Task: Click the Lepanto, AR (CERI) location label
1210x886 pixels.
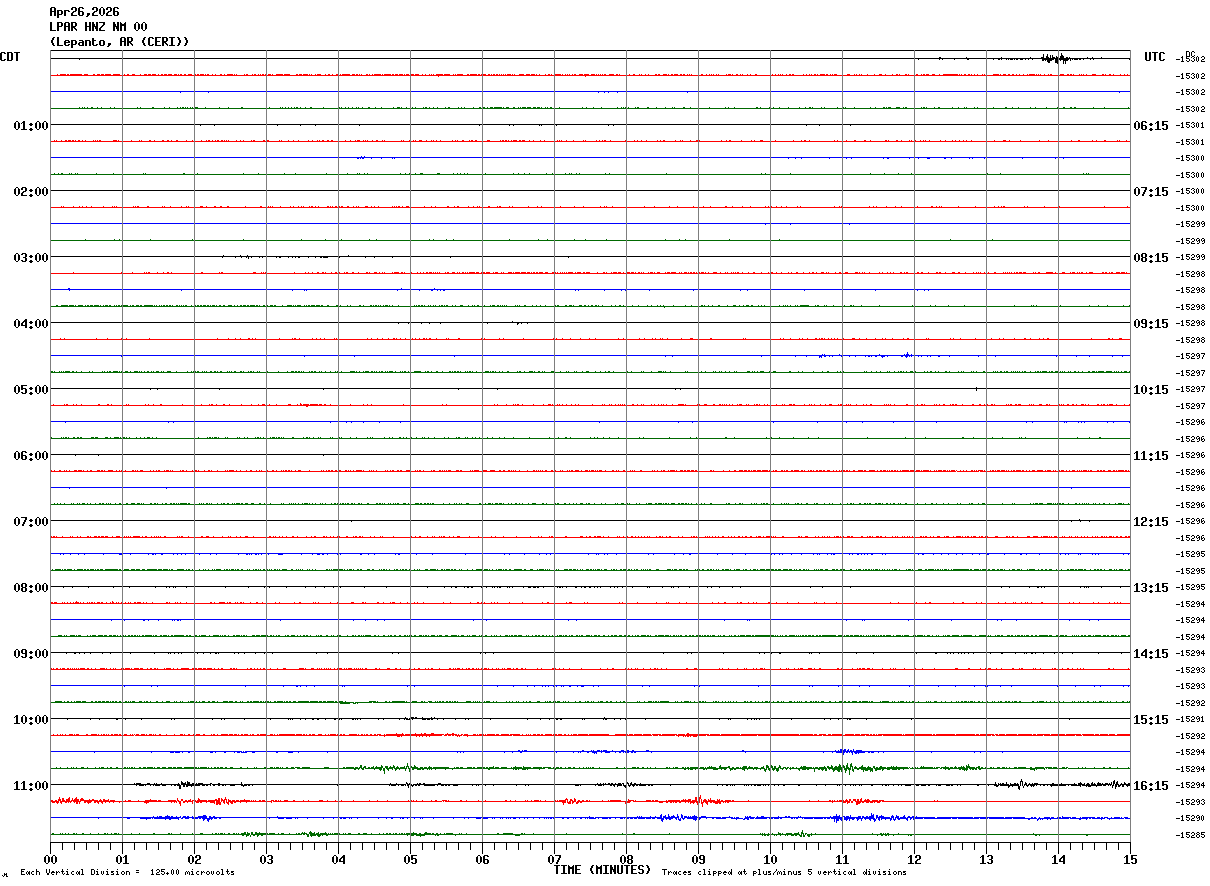Action: [x=119, y=42]
